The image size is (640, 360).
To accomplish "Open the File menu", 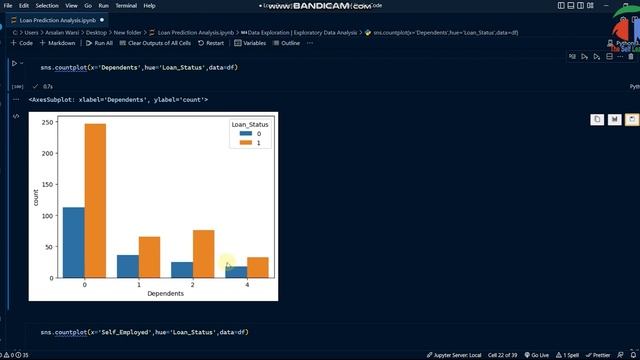I will tap(8, 6).
